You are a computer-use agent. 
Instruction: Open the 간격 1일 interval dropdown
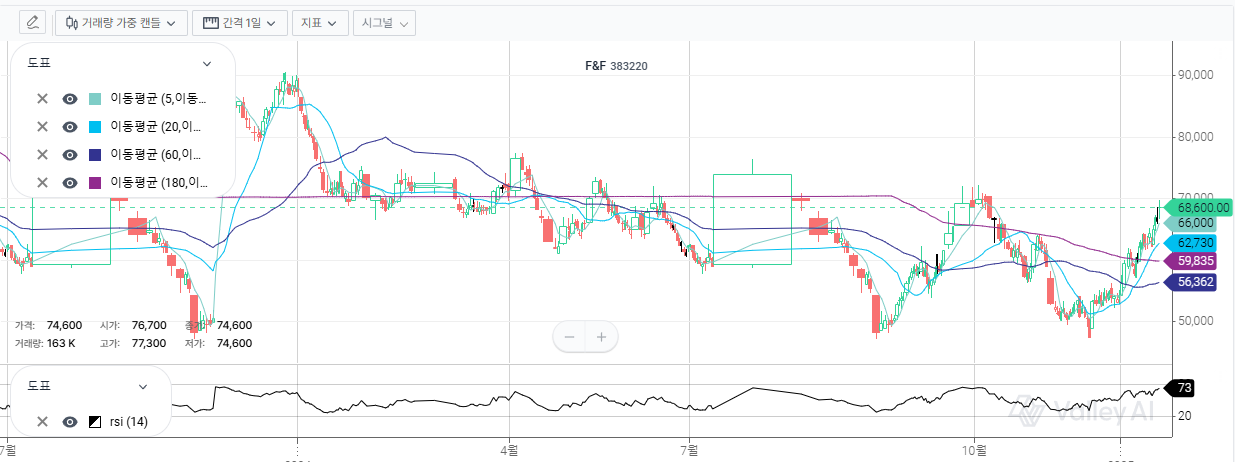240,22
